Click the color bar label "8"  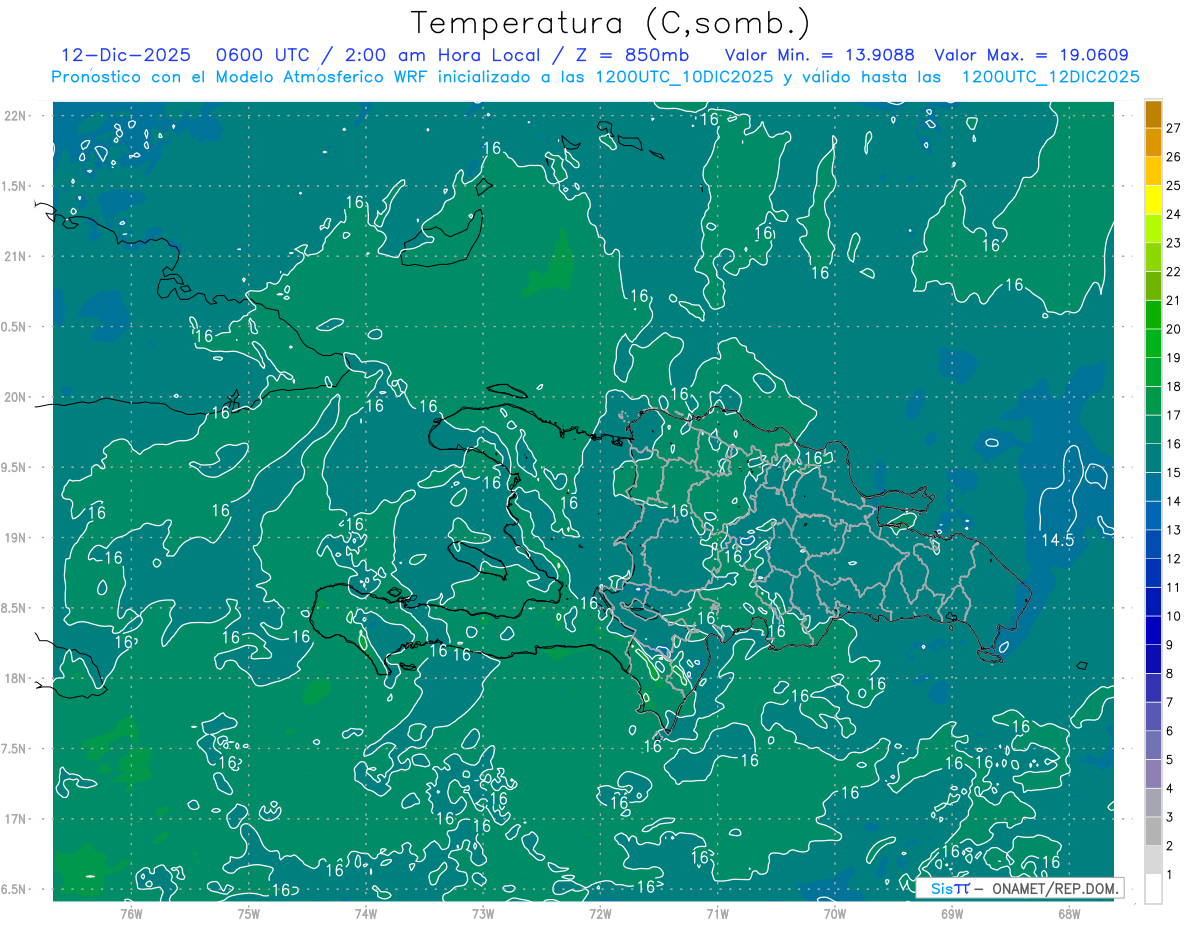[x=1170, y=674]
